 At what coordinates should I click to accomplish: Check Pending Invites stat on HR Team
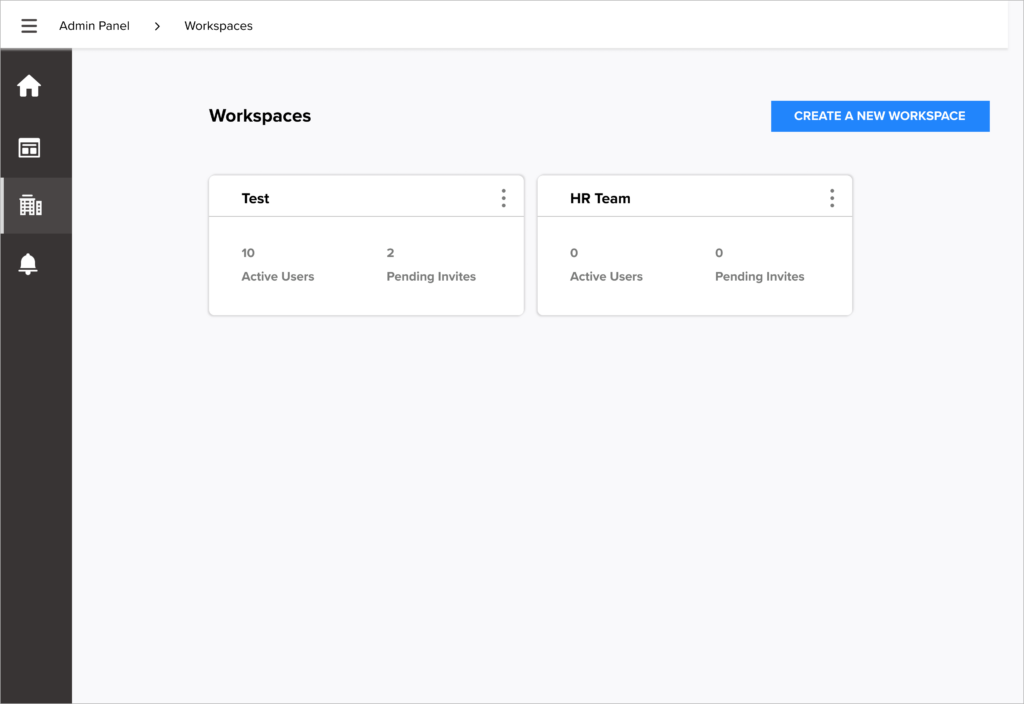(759, 264)
